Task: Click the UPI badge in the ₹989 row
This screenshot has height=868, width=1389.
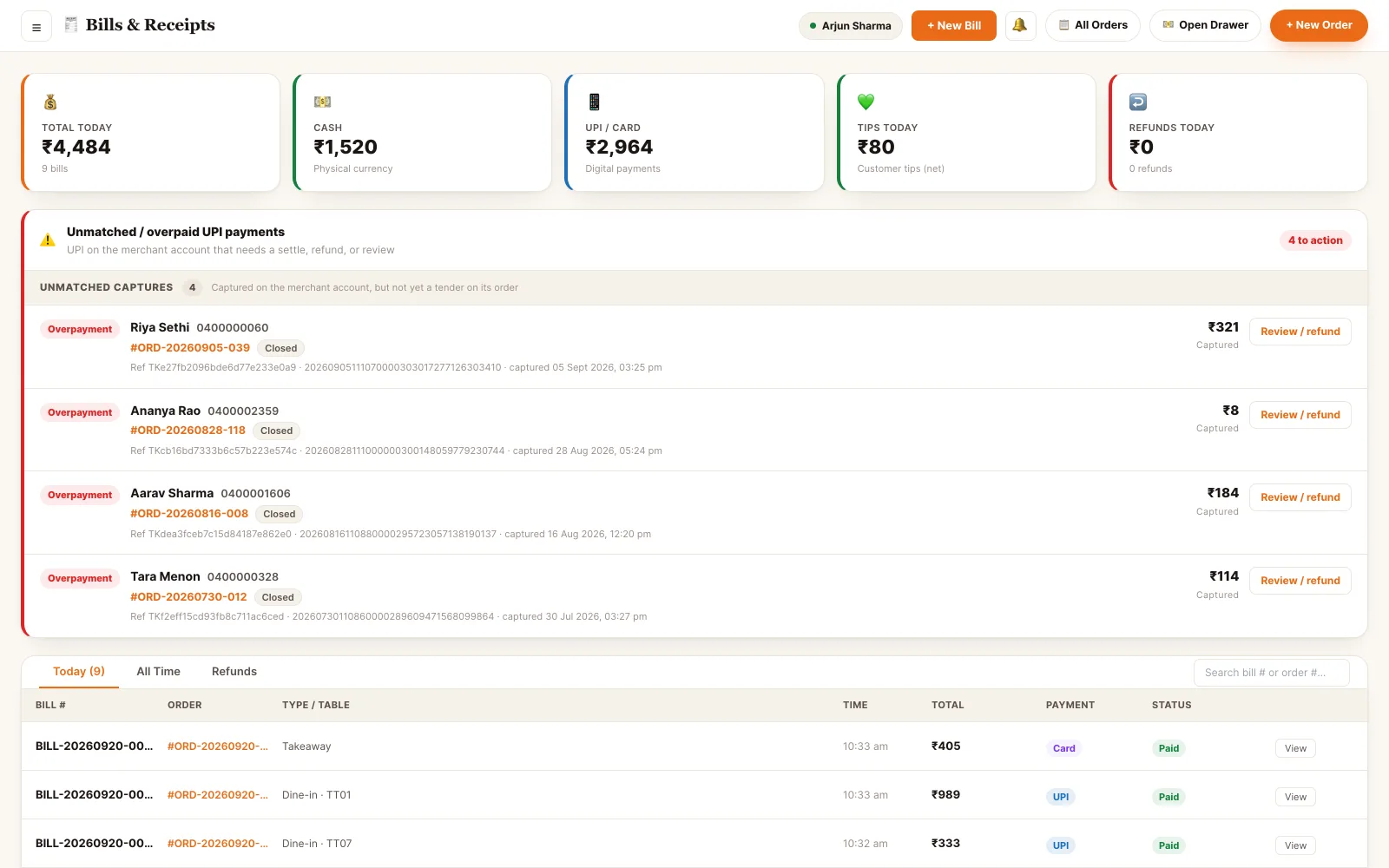Action: point(1061,797)
